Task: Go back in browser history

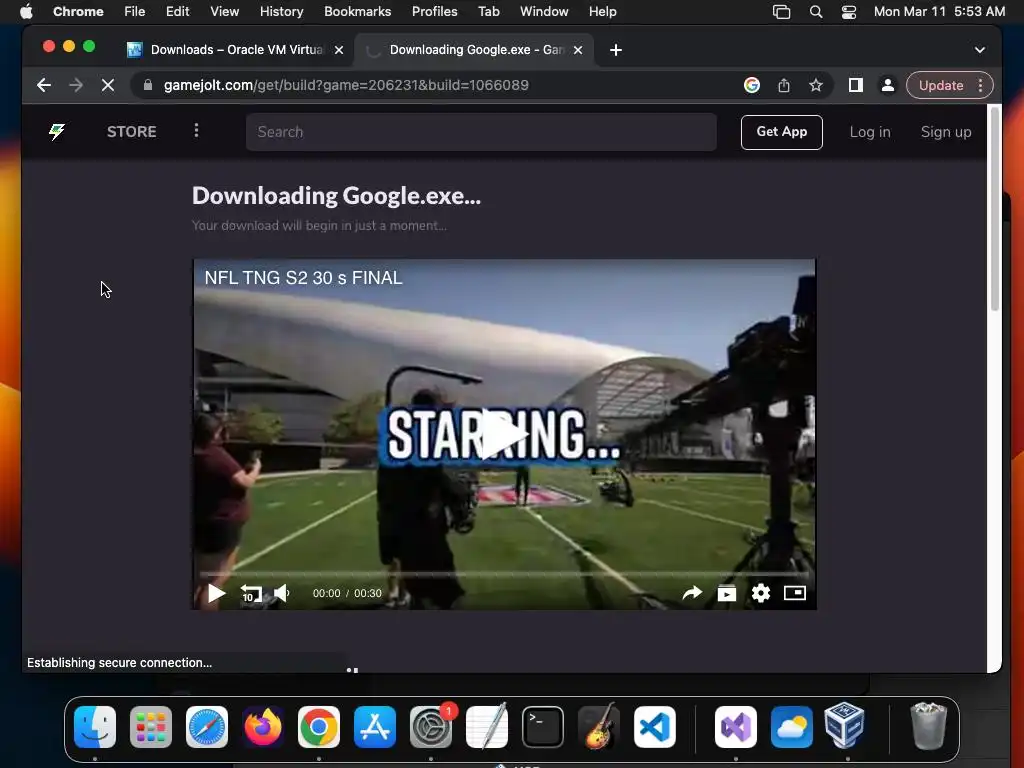Action: [44, 85]
